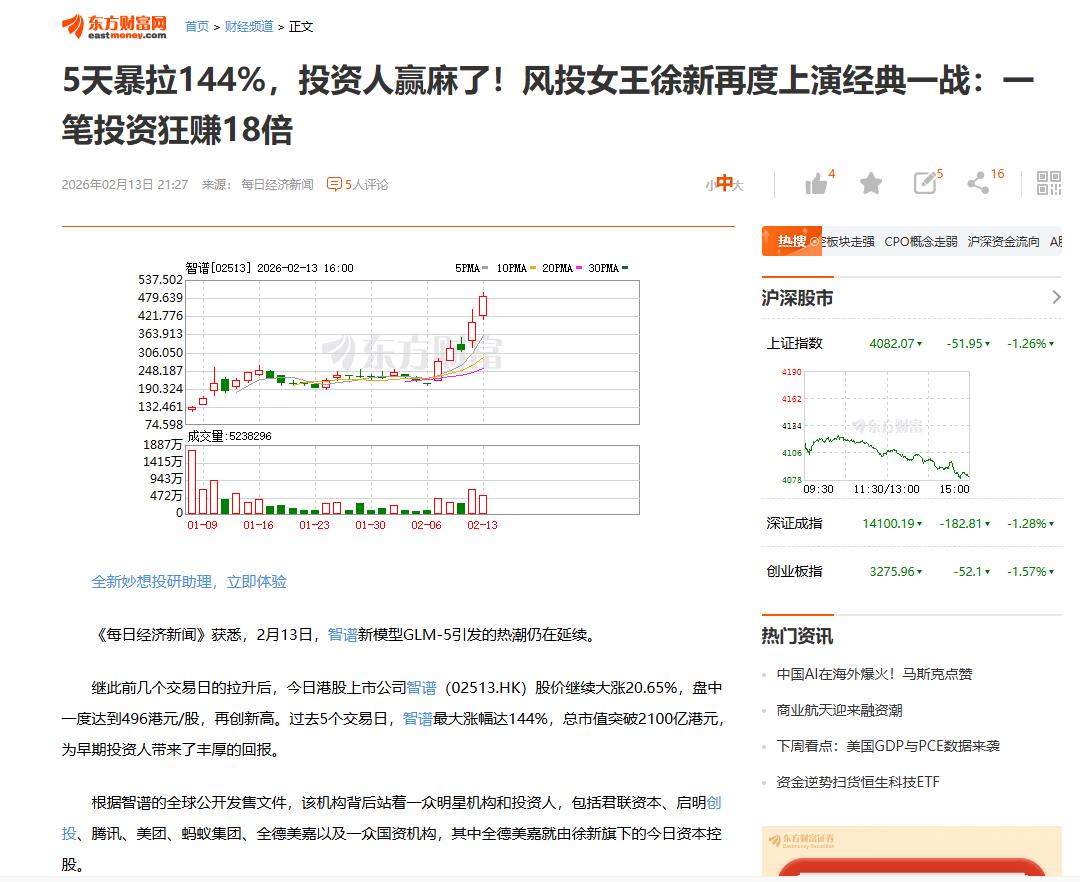Select medium font size 中
Viewport: 1080px width, 882px height.
coord(724,183)
